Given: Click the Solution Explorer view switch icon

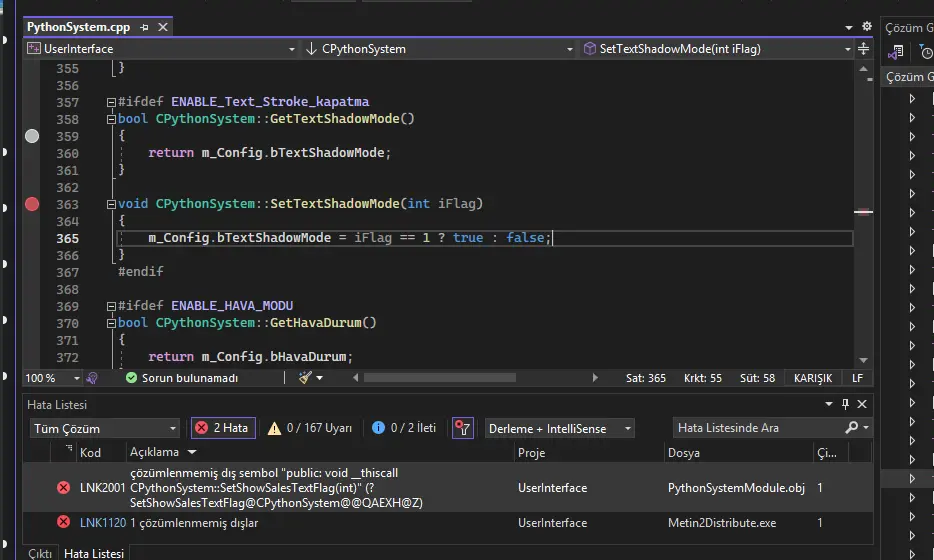Looking at the screenshot, I should pyautogui.click(x=895, y=52).
